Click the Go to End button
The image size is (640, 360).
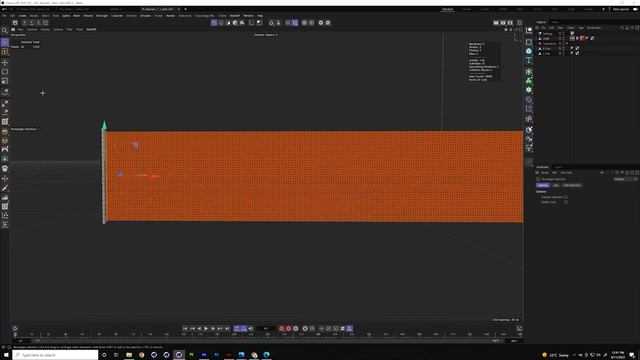coord(227,329)
